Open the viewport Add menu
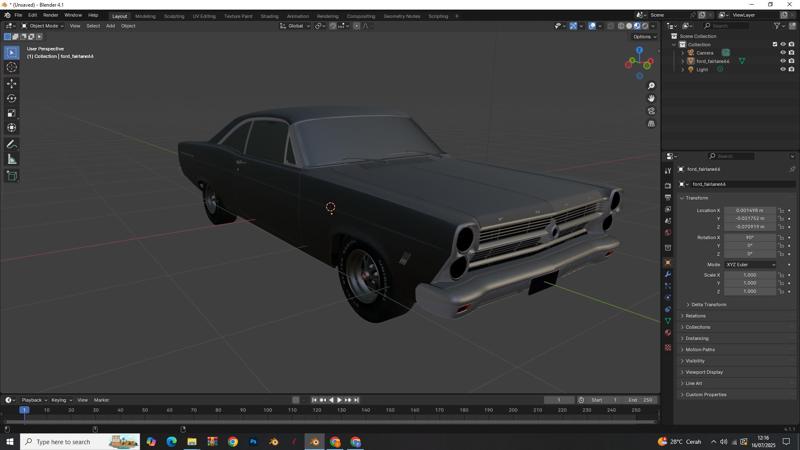The image size is (800, 450). 110,26
